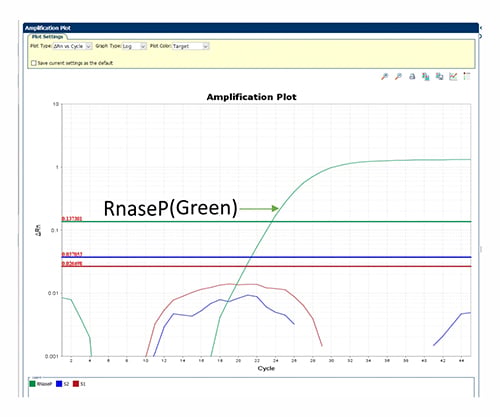Toggle the legend display icon
500x417 pixels.
point(467,76)
